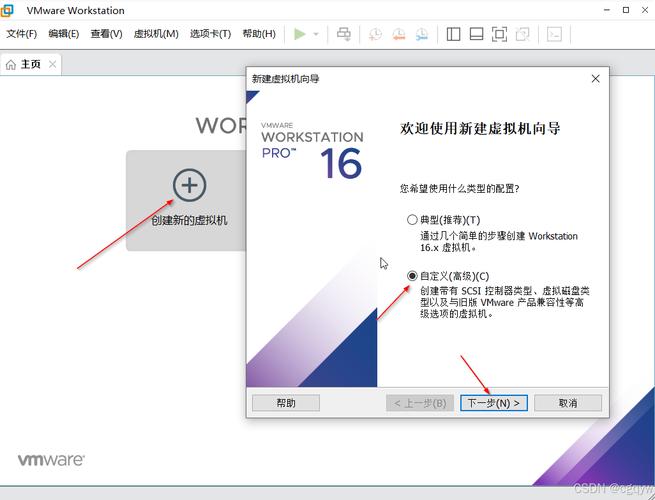655x500 pixels.
Task: Click the 上一步(B) button
Action: [x=420, y=403]
